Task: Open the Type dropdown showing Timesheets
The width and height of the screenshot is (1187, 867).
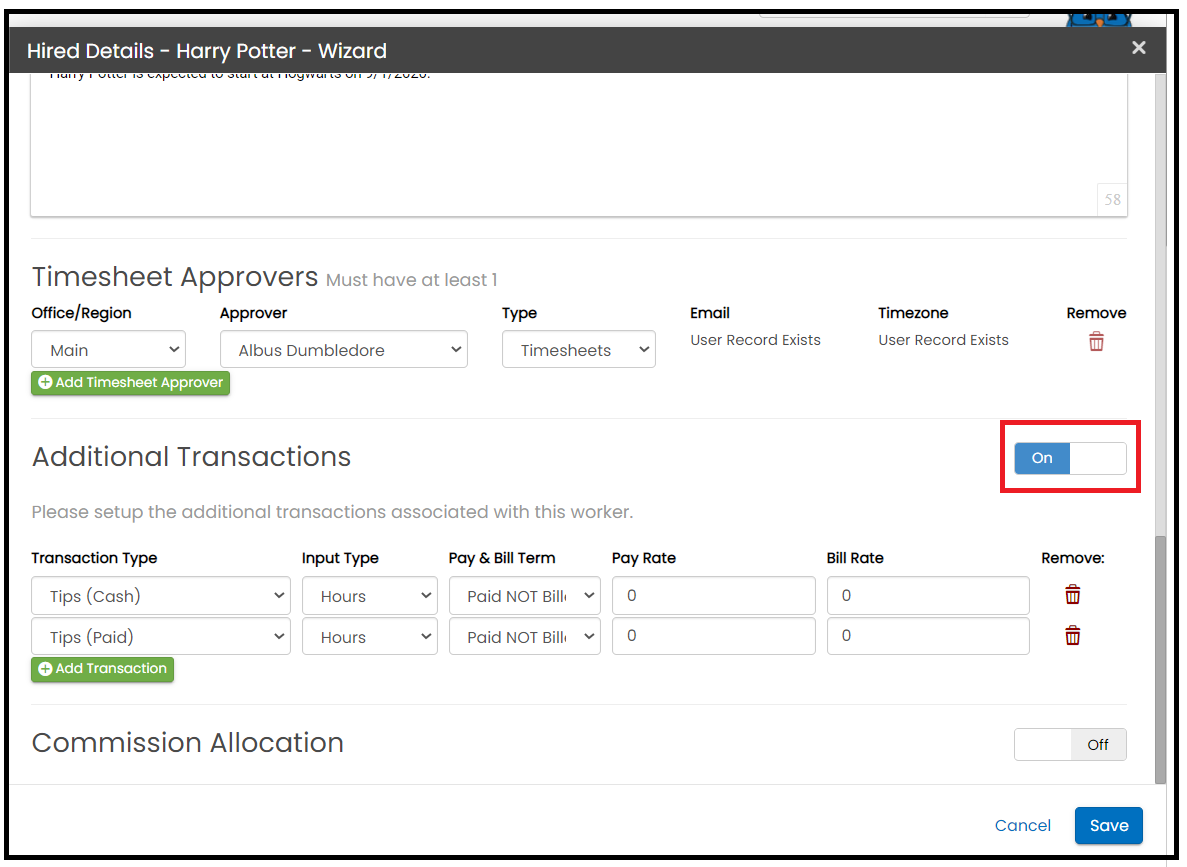Action: [x=578, y=350]
